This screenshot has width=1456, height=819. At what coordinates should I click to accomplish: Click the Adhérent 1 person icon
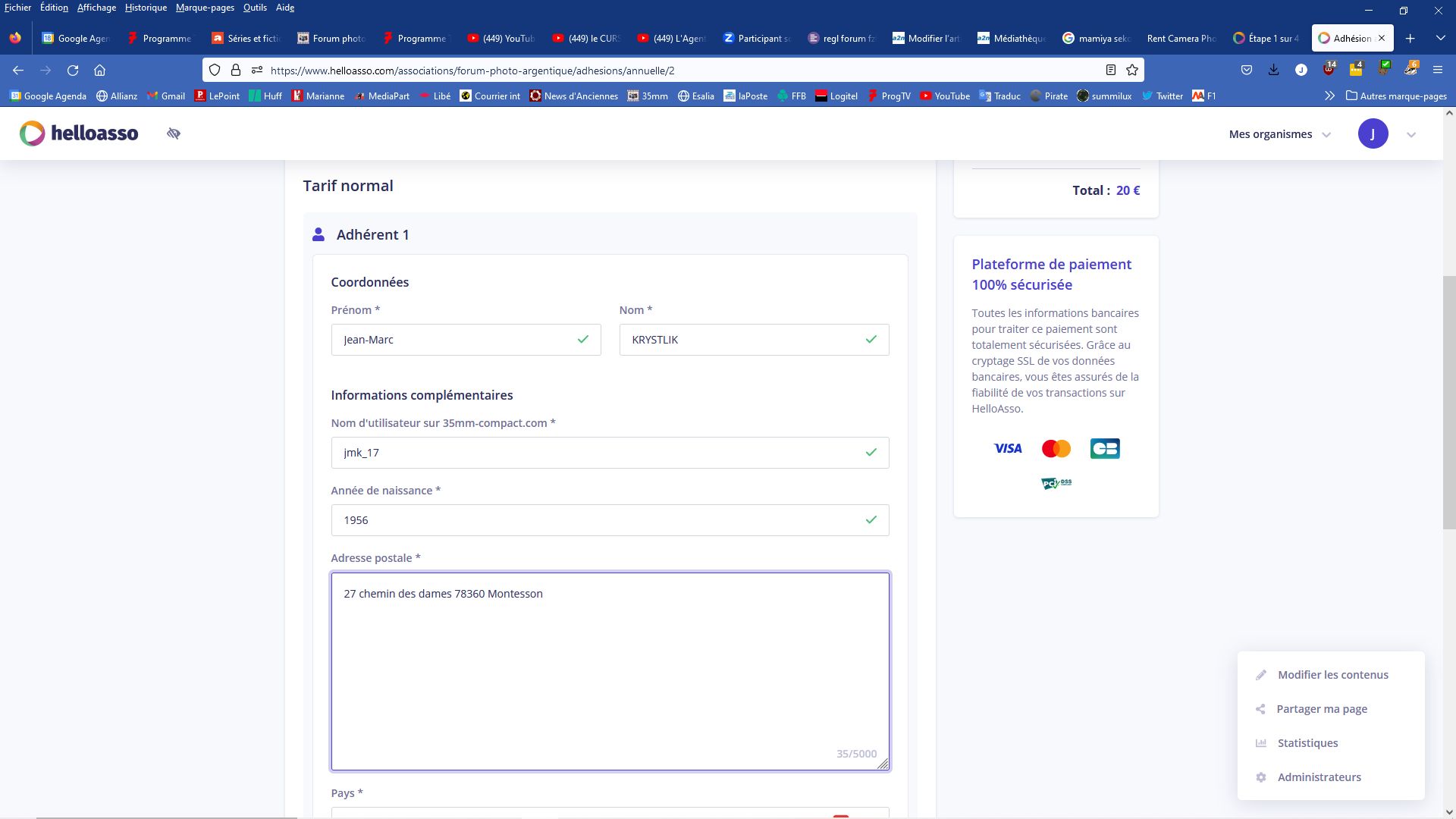click(318, 235)
